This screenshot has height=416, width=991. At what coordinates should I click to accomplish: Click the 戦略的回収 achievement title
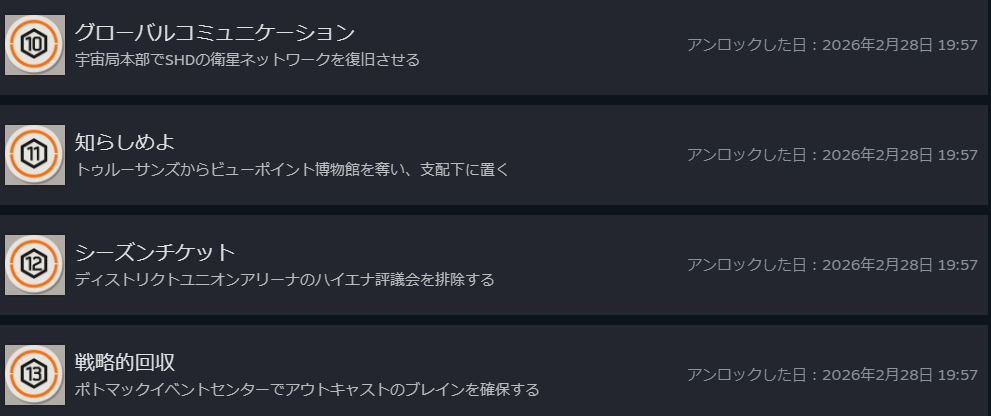click(125, 362)
